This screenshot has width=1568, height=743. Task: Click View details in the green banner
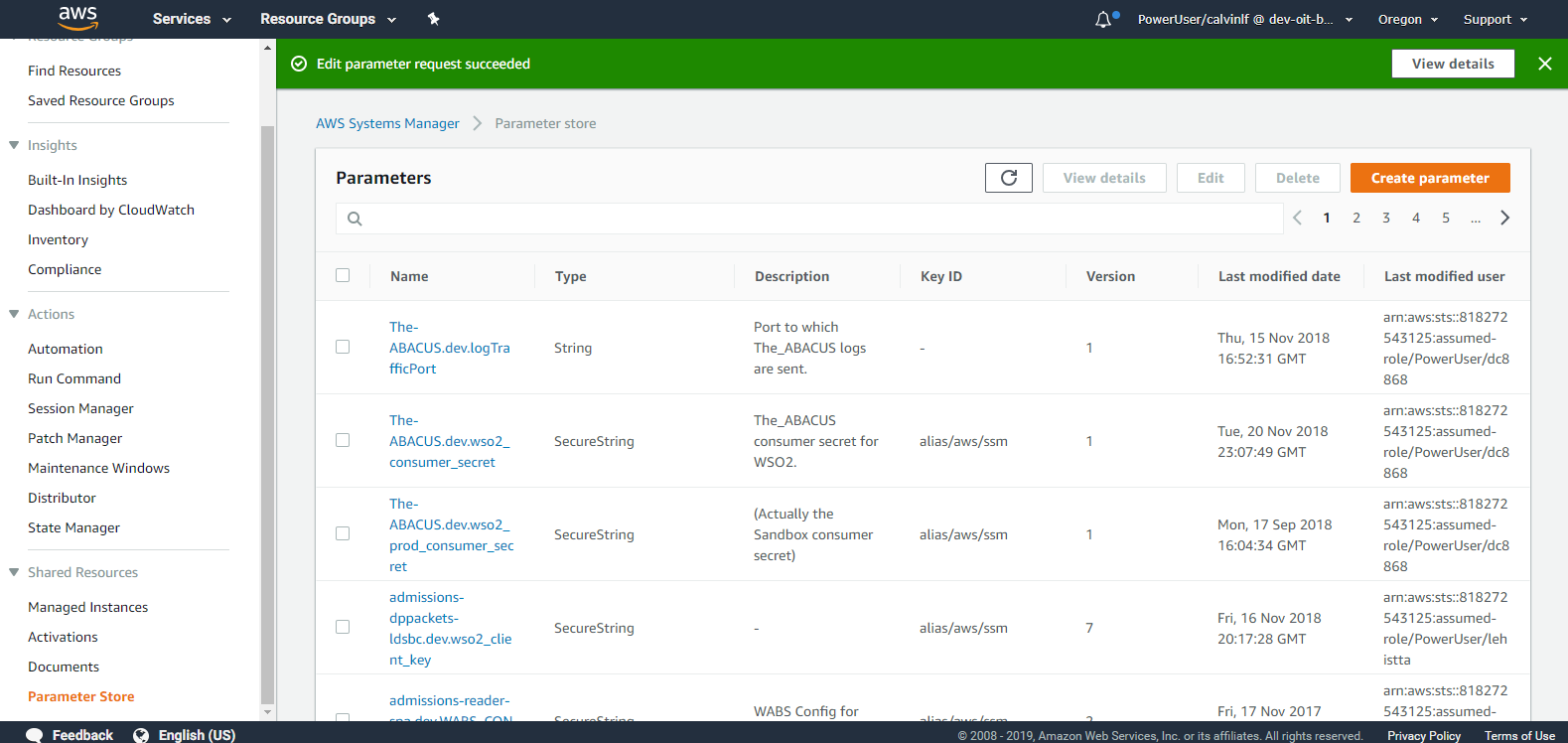tap(1453, 64)
